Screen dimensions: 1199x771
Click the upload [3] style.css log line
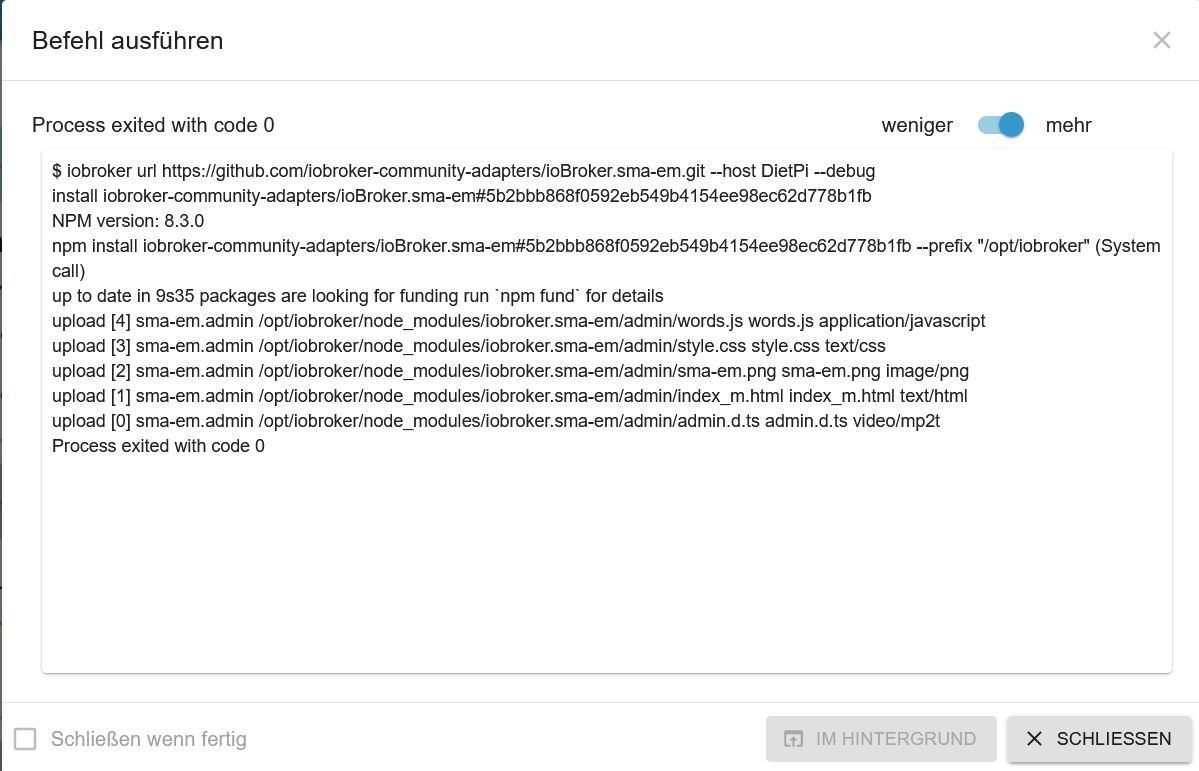469,346
